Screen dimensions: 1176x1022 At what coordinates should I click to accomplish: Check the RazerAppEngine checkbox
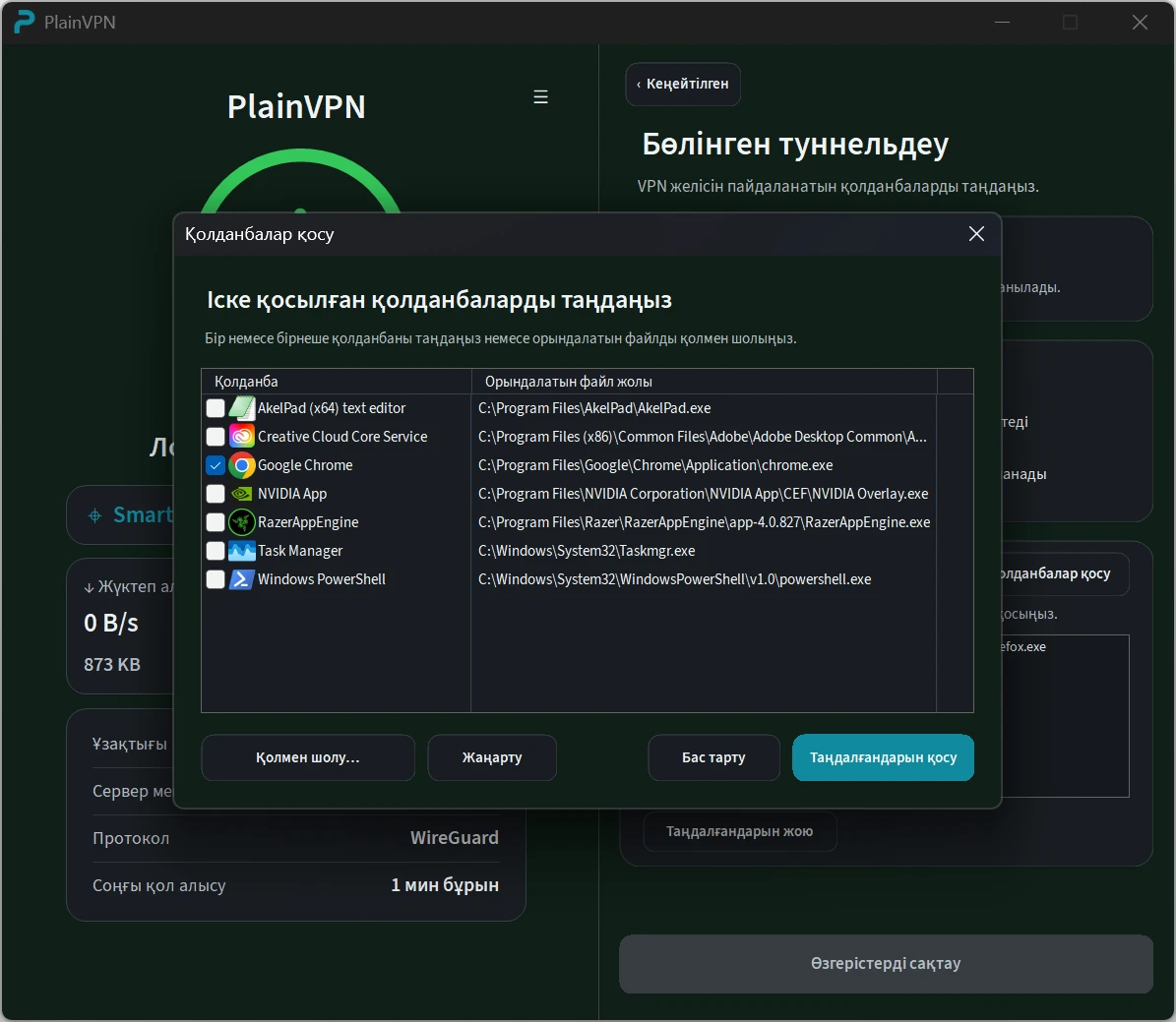point(216,522)
